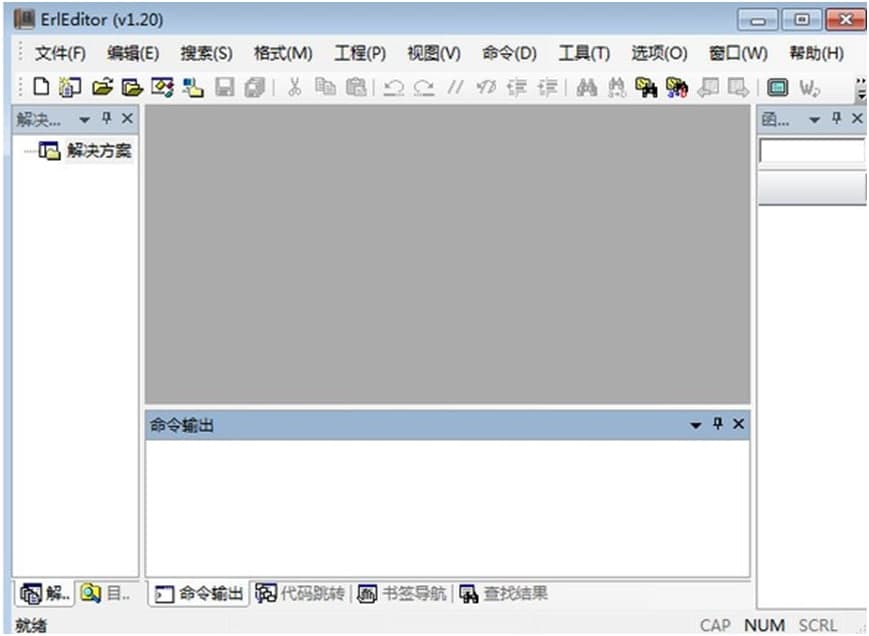869x636 pixels.
Task: Open the 解决方案 panel dropdown arrow
Action: coord(85,118)
